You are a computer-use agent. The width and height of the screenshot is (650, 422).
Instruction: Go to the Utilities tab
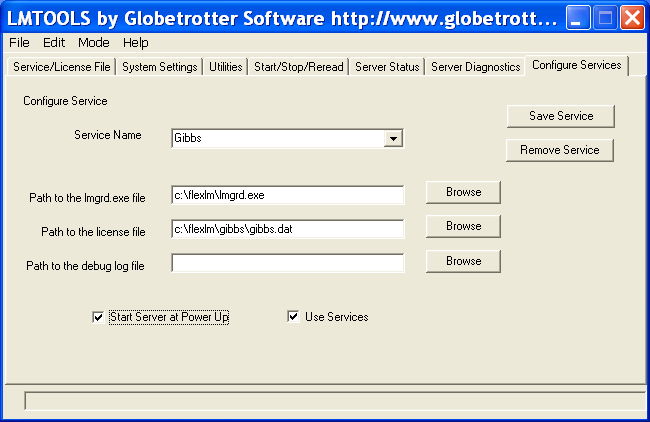click(226, 67)
